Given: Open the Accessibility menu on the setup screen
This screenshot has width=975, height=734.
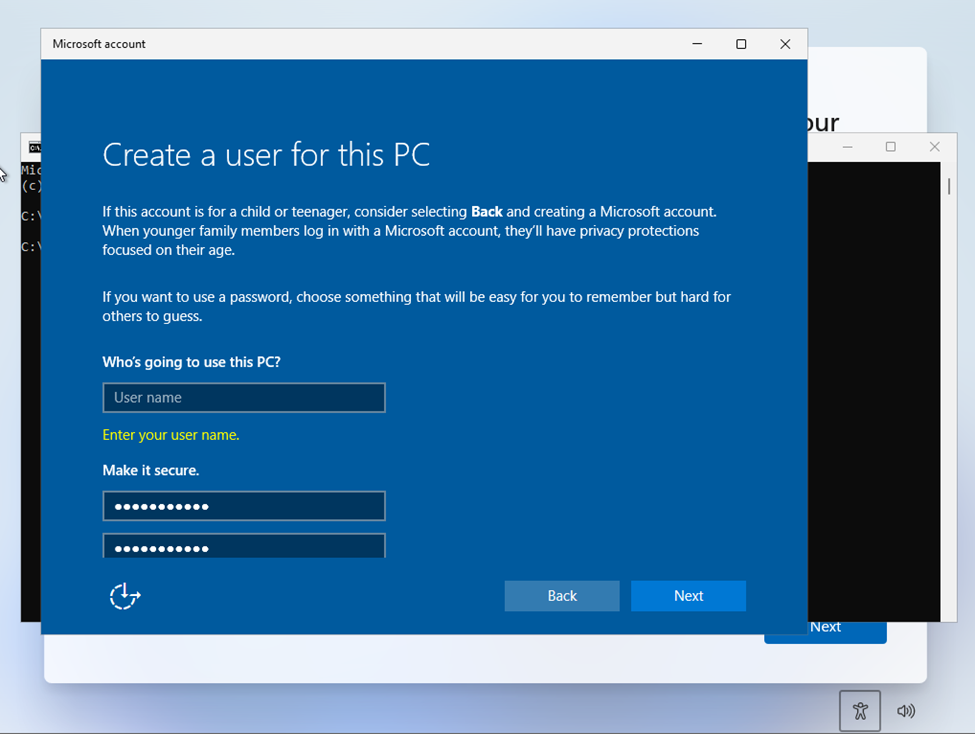Looking at the screenshot, I should pos(859,711).
